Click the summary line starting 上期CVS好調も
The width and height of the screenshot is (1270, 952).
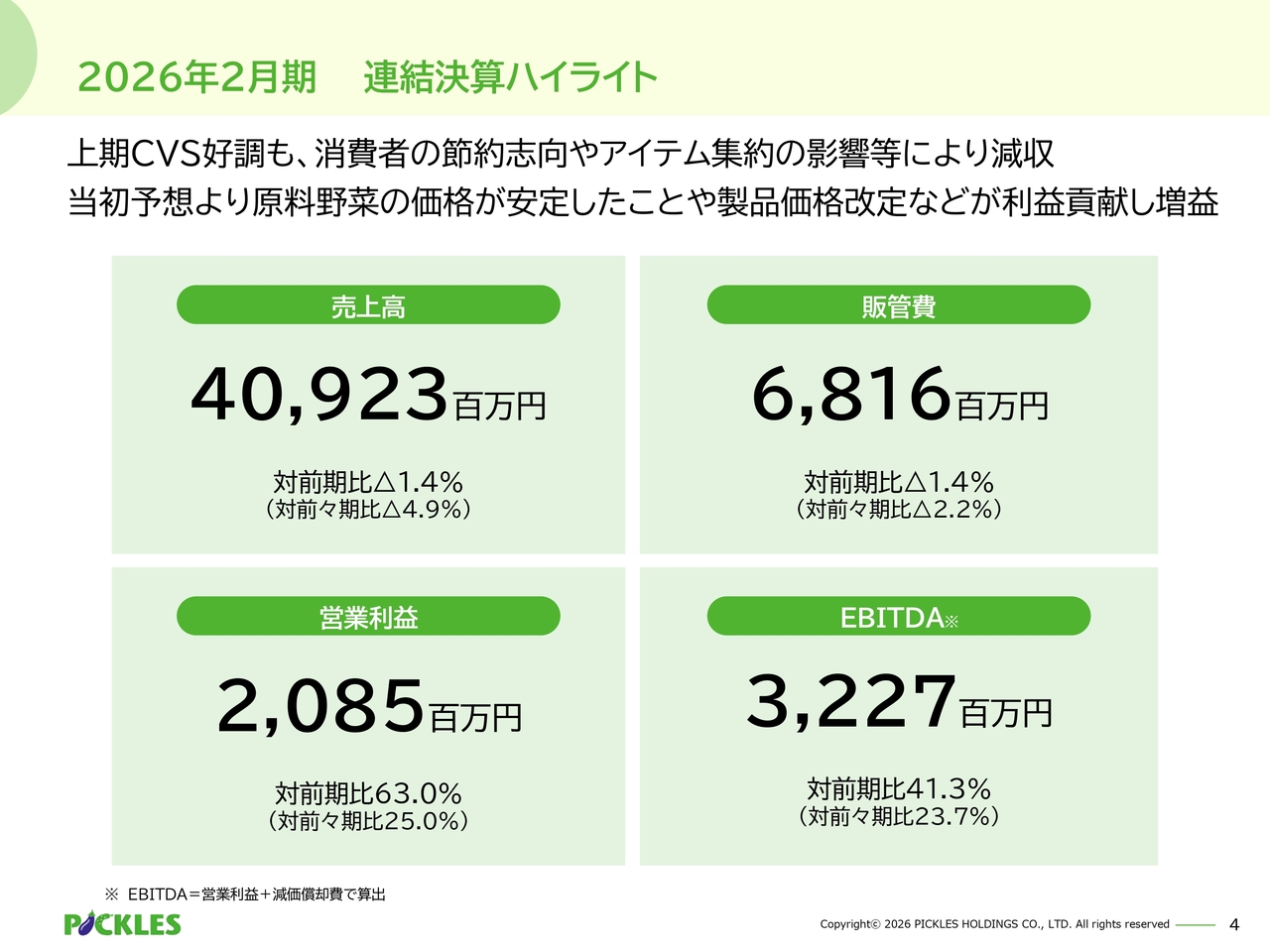coord(561,154)
